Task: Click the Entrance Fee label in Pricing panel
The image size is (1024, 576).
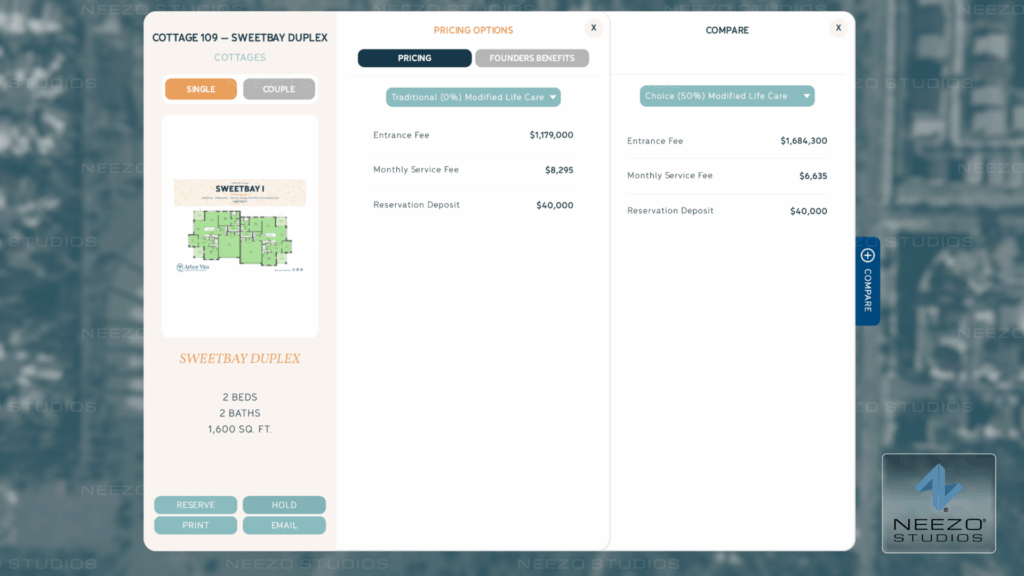Action: (x=401, y=135)
